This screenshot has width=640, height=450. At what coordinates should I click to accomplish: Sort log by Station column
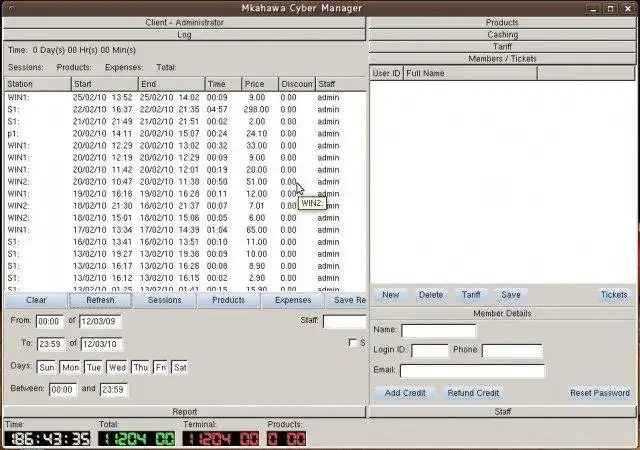tap(38, 84)
